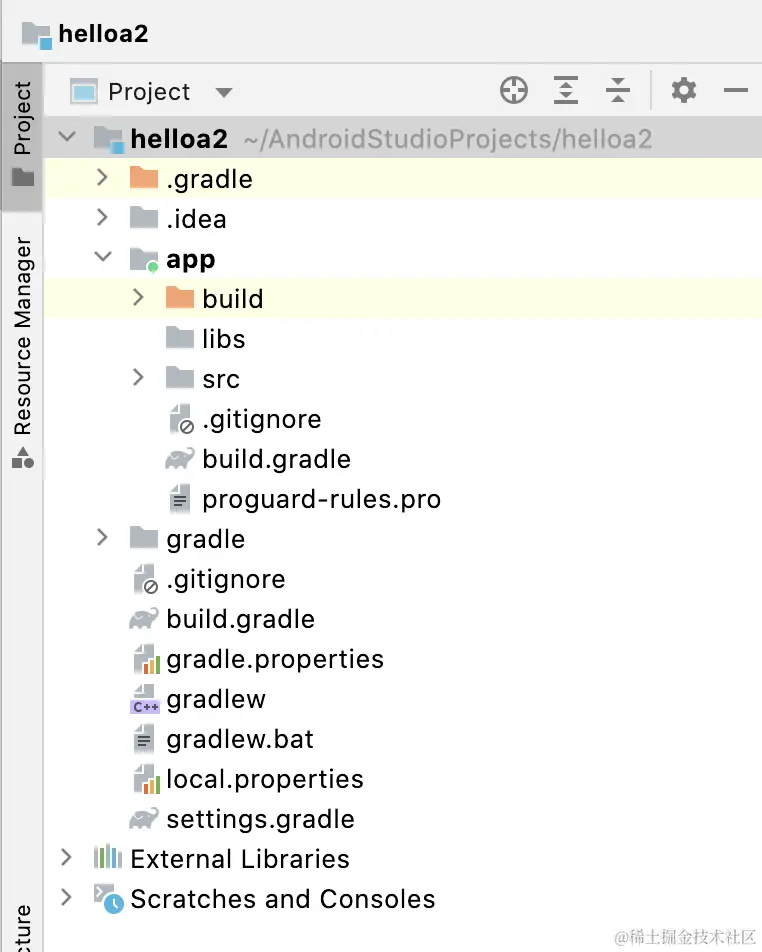Click the app module folder icon

click(145, 260)
